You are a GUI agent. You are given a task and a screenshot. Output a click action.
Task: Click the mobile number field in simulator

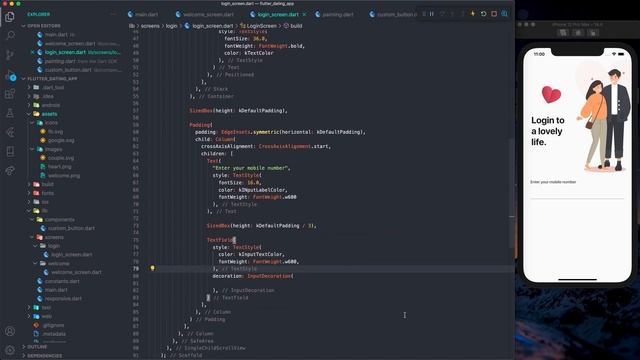[577, 192]
